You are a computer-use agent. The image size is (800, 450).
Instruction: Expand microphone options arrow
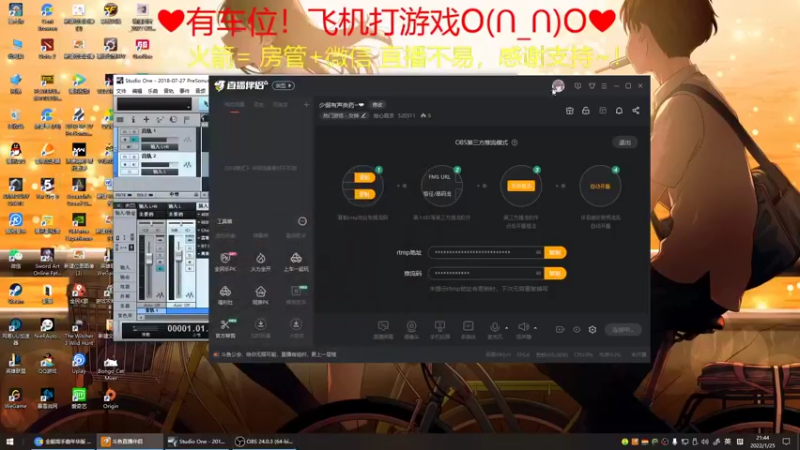click(507, 328)
